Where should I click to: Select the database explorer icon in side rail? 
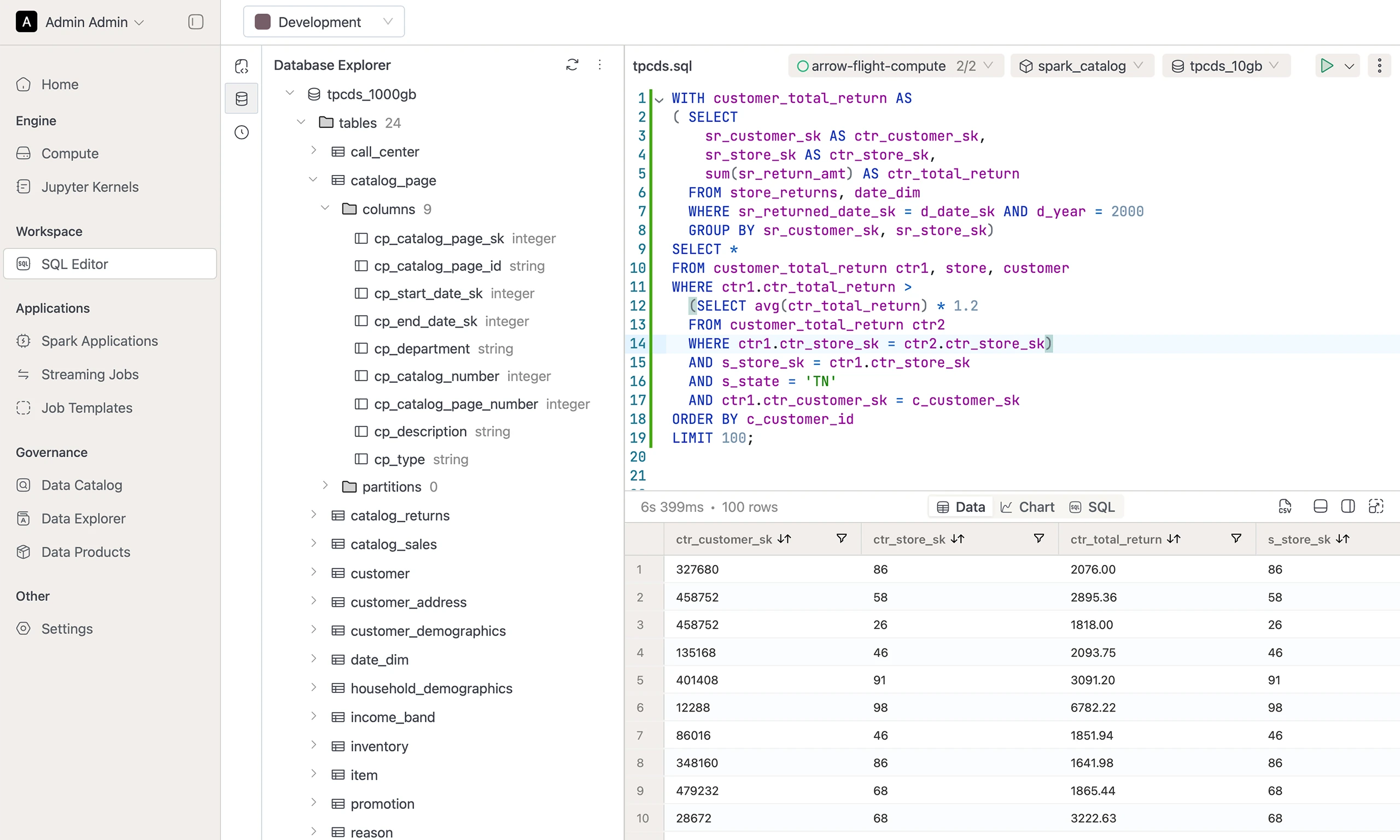(x=242, y=99)
